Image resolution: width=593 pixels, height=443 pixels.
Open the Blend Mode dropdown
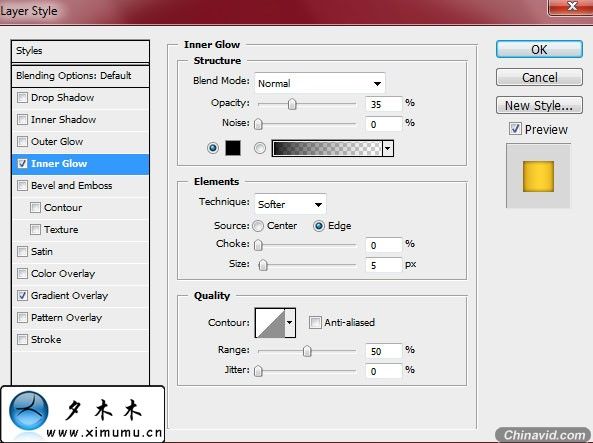[320, 83]
